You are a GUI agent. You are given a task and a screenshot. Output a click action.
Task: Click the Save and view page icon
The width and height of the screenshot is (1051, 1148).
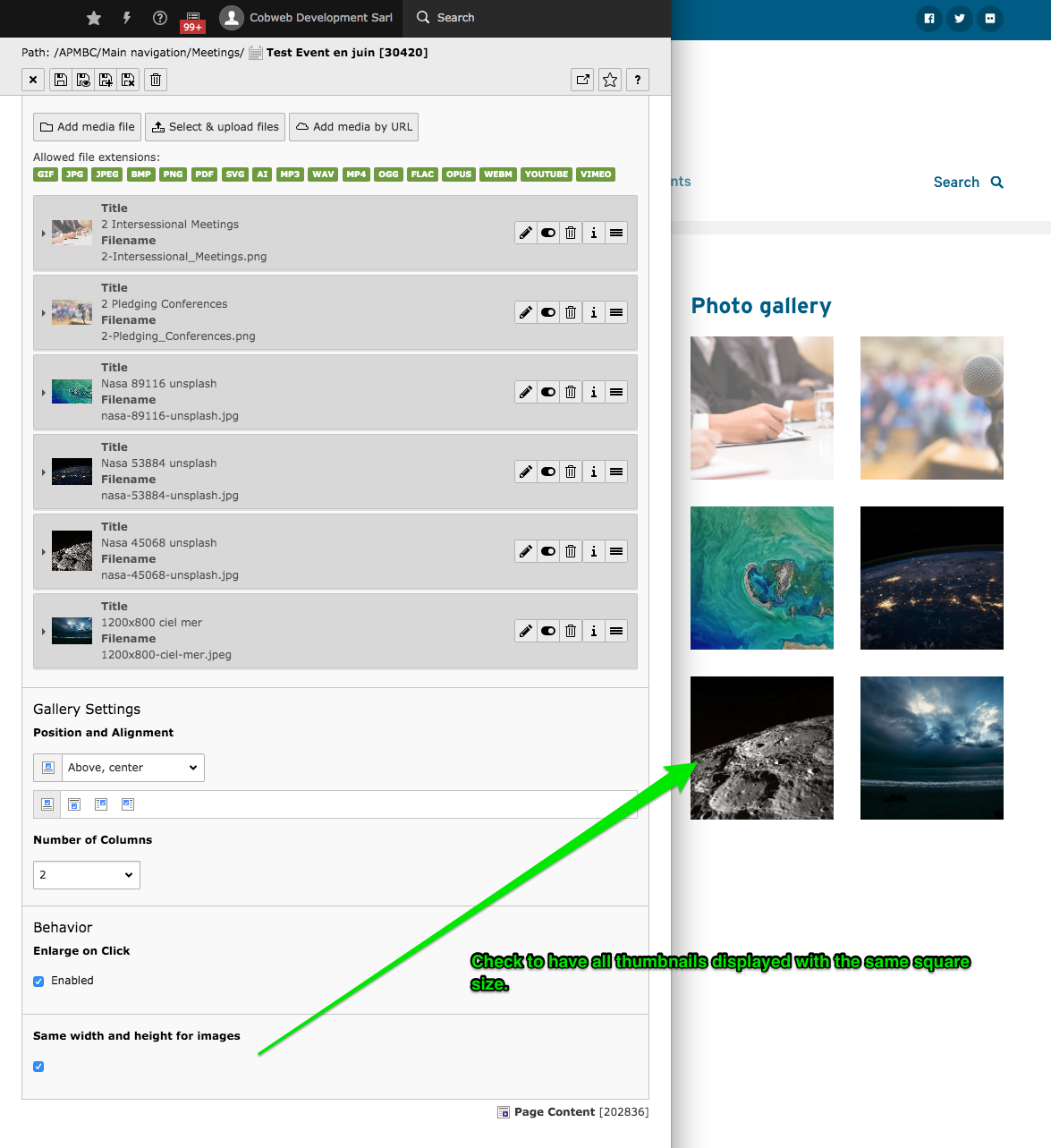(83, 80)
